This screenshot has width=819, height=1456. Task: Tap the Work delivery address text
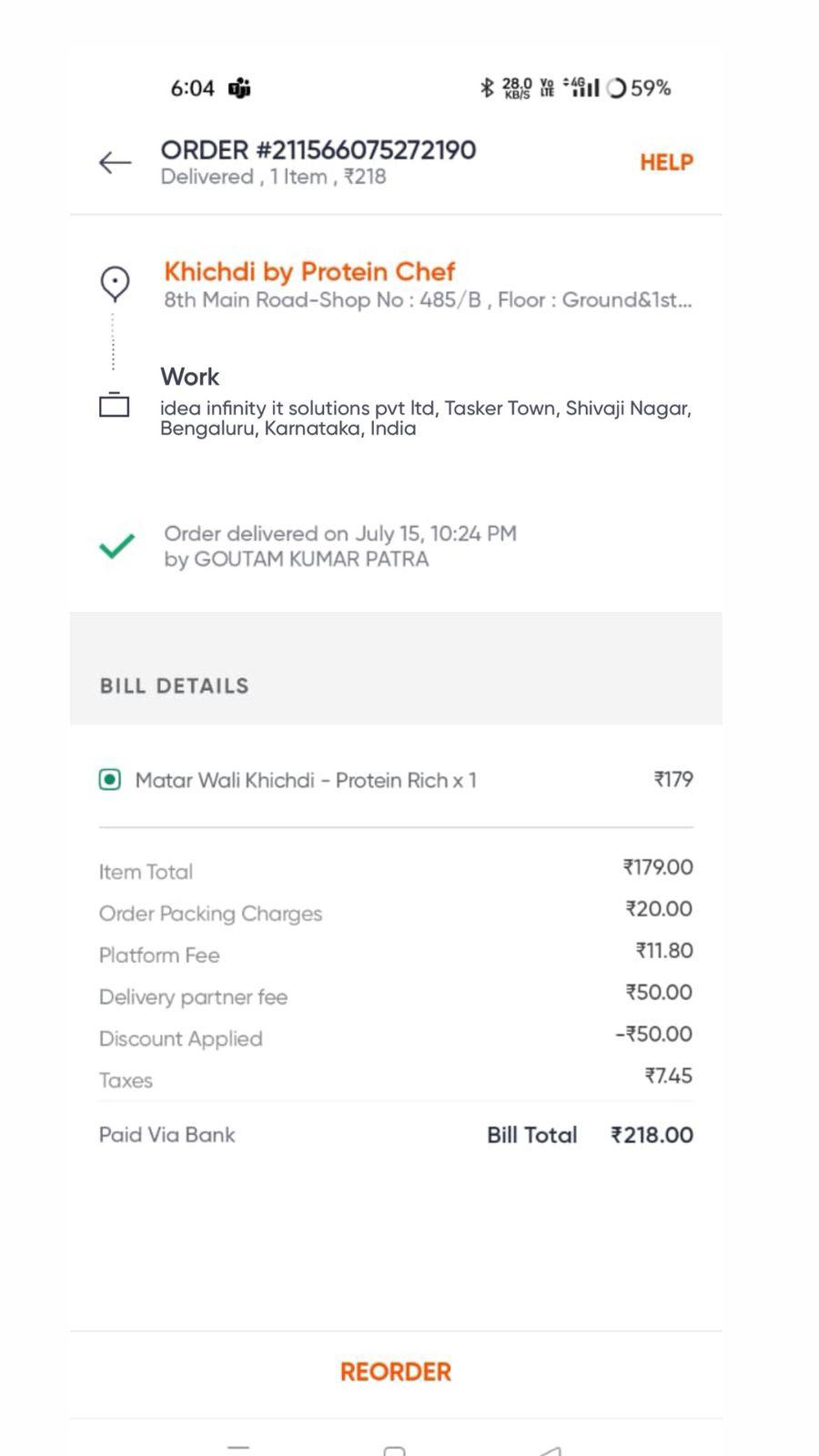pos(425,418)
